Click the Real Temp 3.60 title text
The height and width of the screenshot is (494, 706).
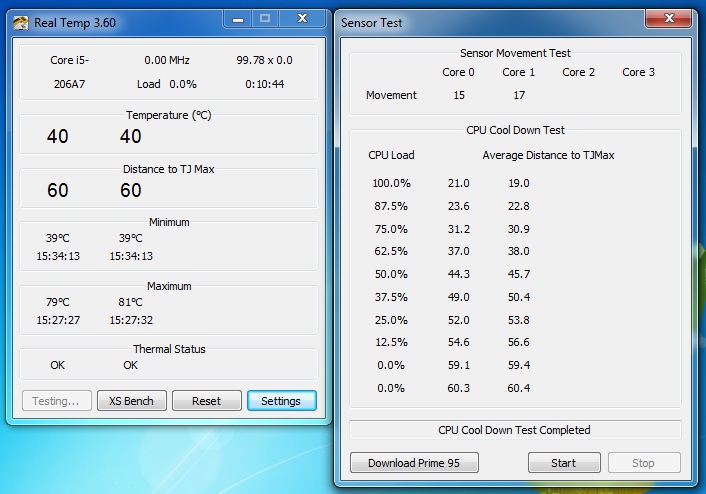click(x=75, y=23)
